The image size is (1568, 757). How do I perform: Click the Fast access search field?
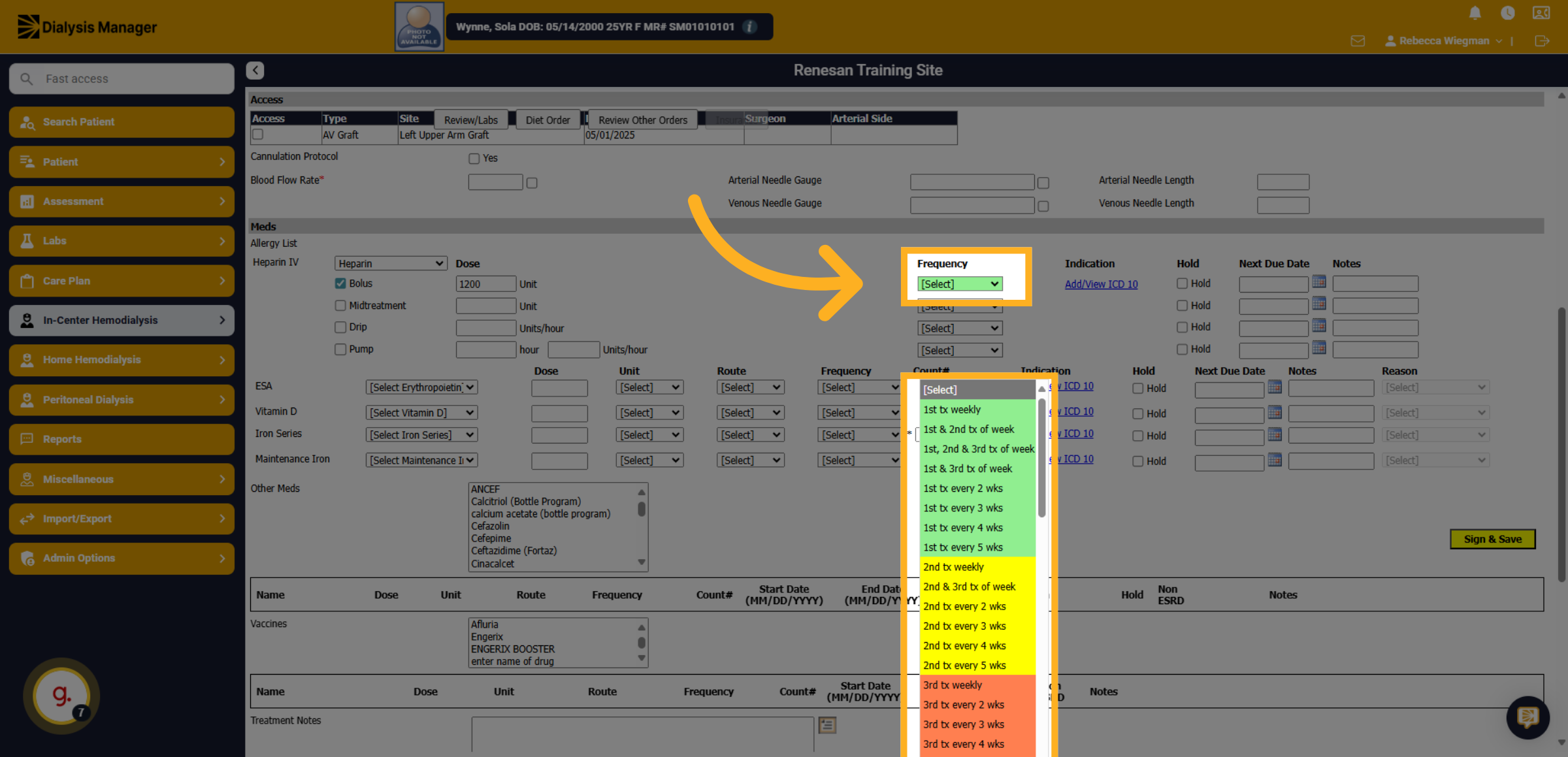122,78
